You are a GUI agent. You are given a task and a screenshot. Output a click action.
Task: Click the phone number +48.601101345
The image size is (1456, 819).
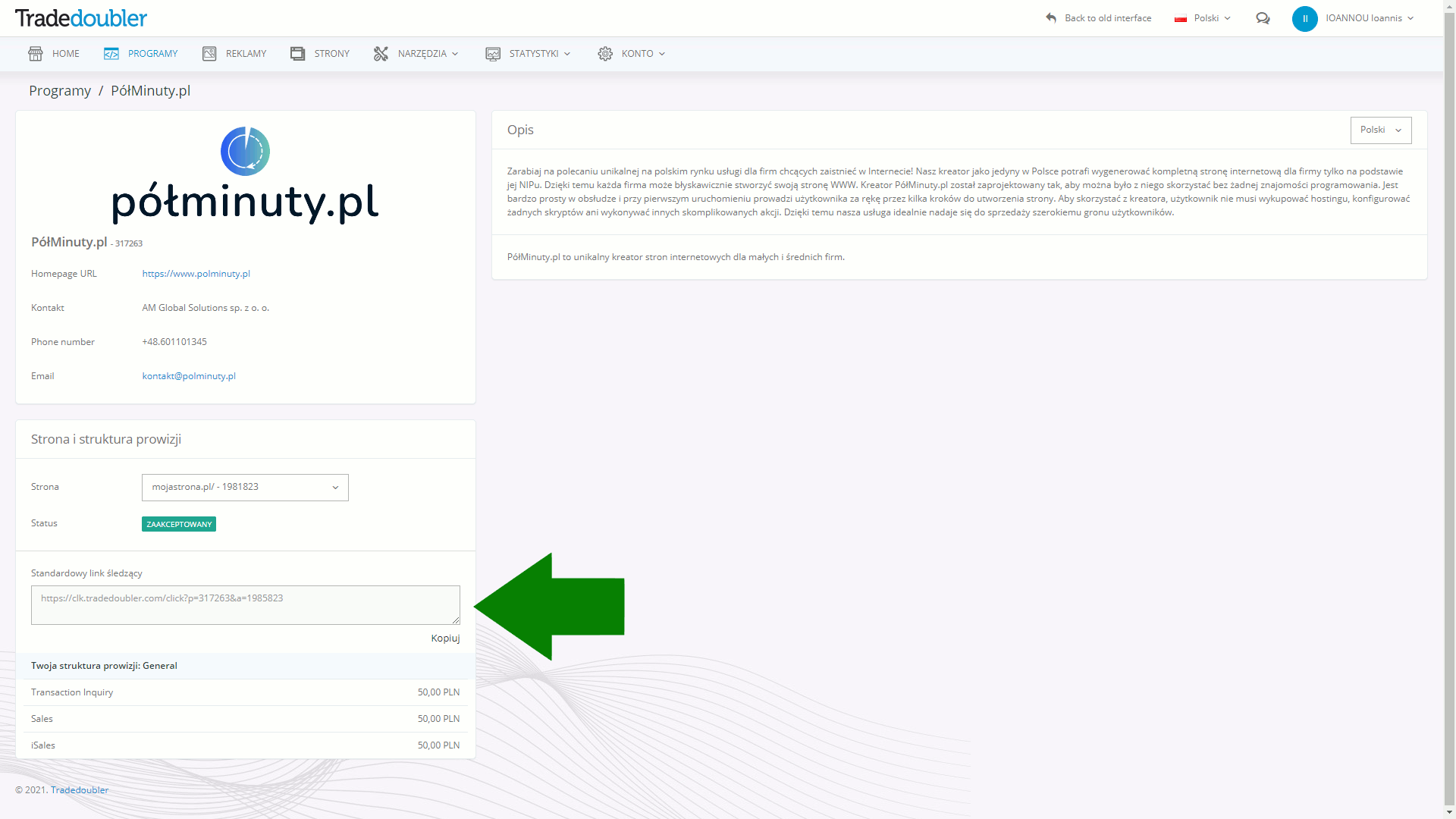coord(174,342)
